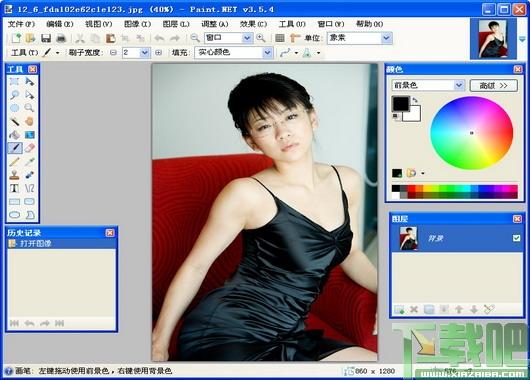
Task: Select the Ellipse Select tool
Action: (x=14, y=108)
